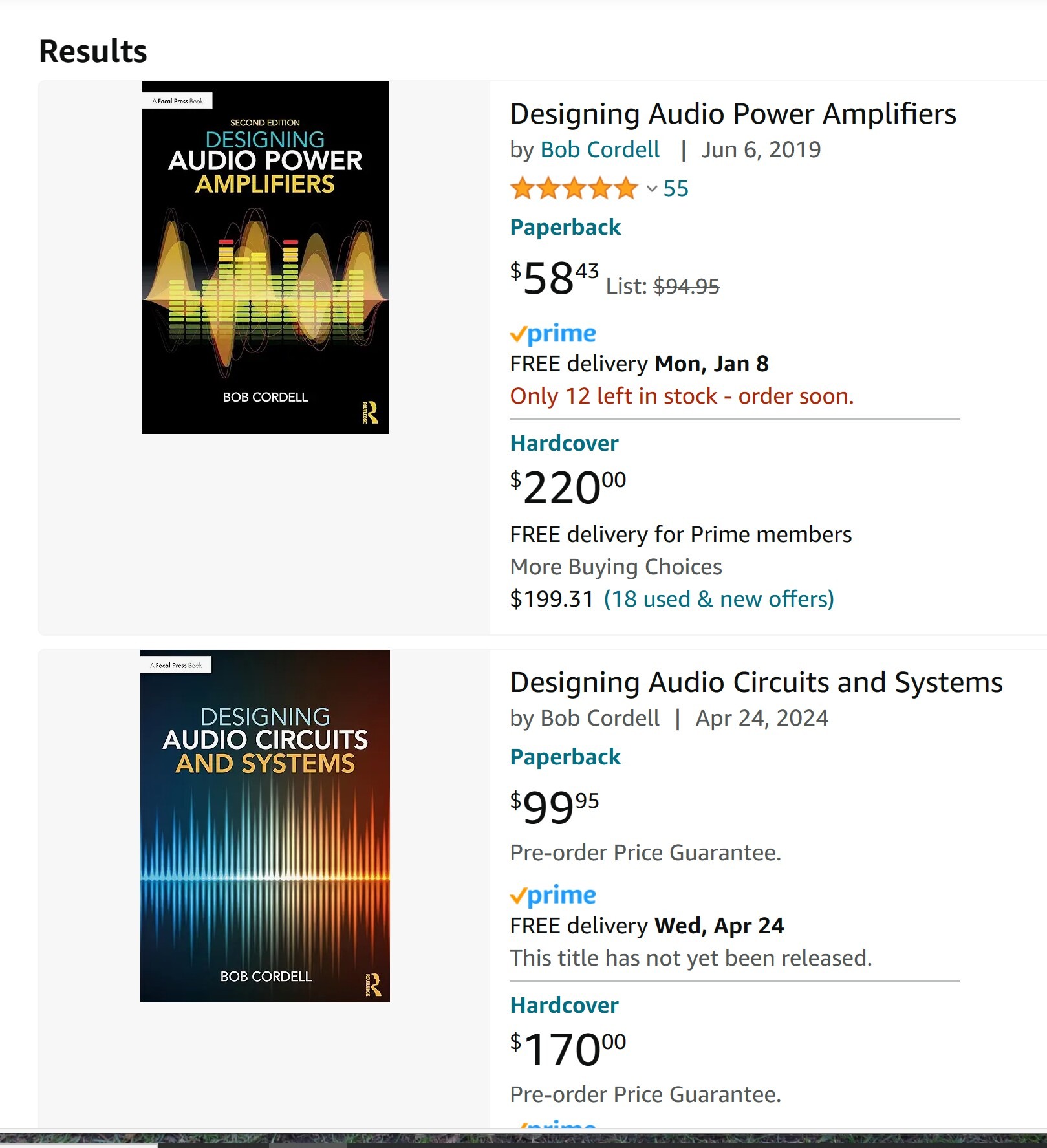Click the prime badge under the $99.95 price
1047x1148 pixels.
coord(553,895)
